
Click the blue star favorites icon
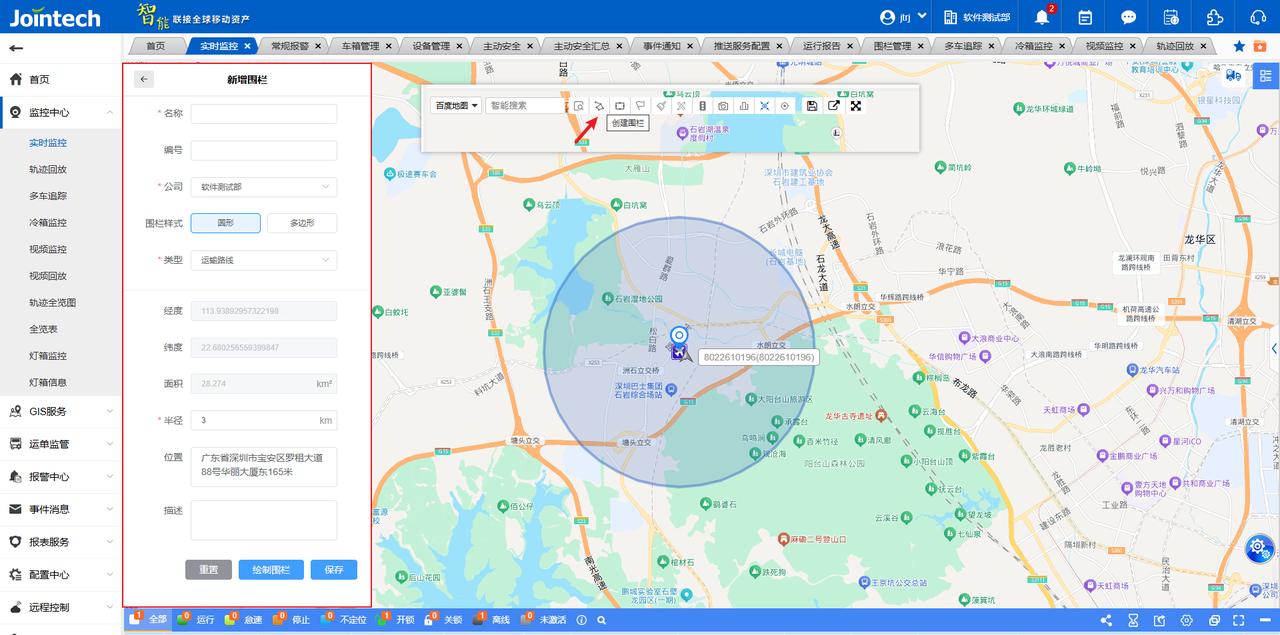point(1239,46)
